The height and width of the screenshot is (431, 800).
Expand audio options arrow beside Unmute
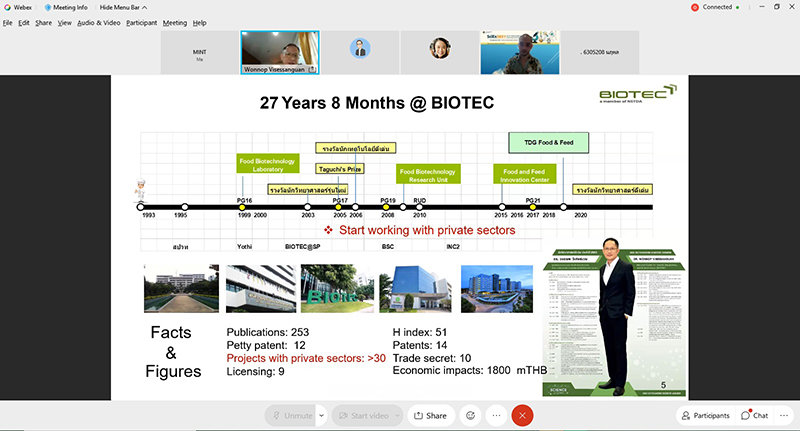click(321, 415)
